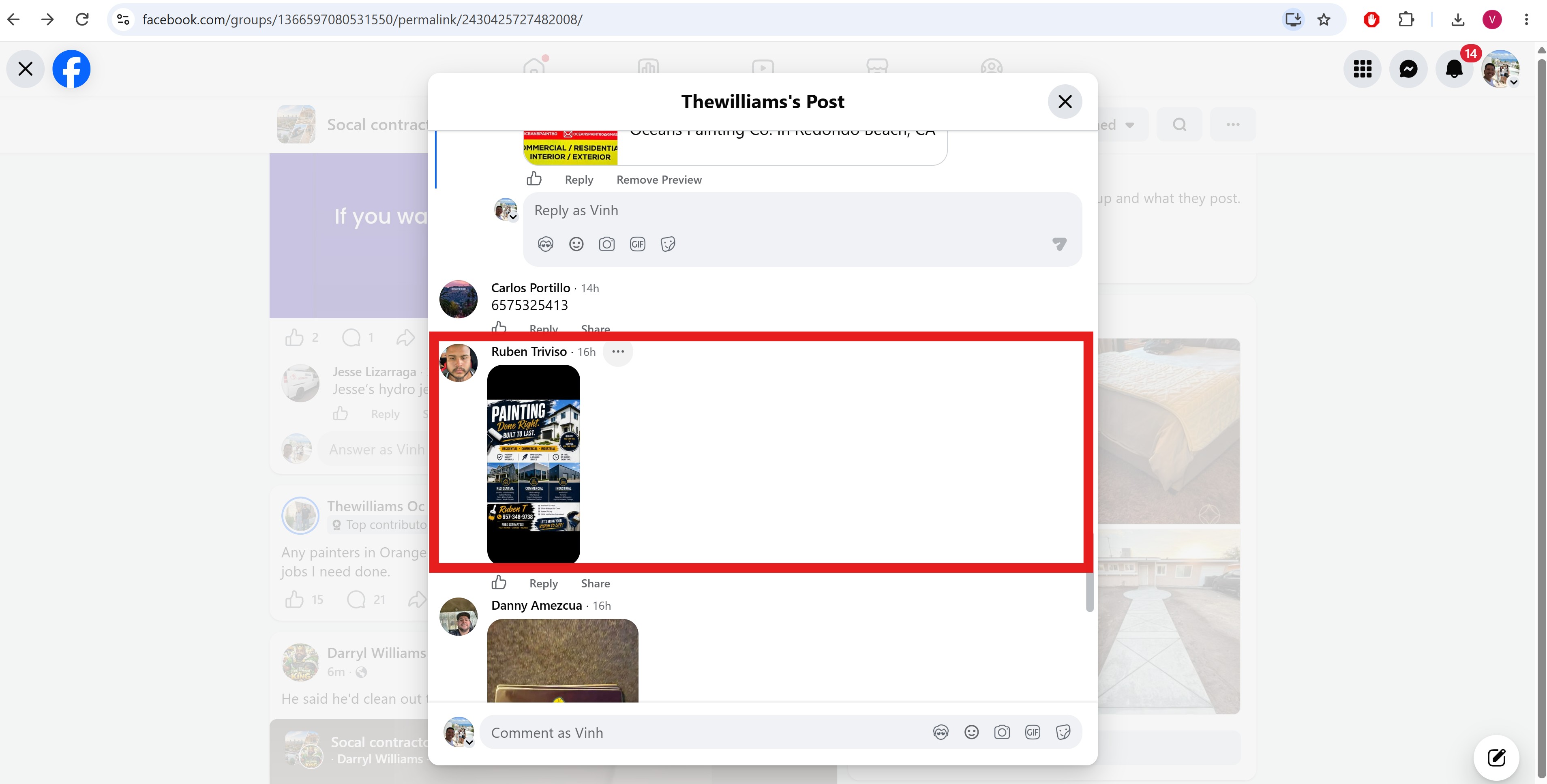Image resolution: width=1547 pixels, height=784 pixels.
Task: Attach a photo in comment box
Action: click(x=1002, y=733)
